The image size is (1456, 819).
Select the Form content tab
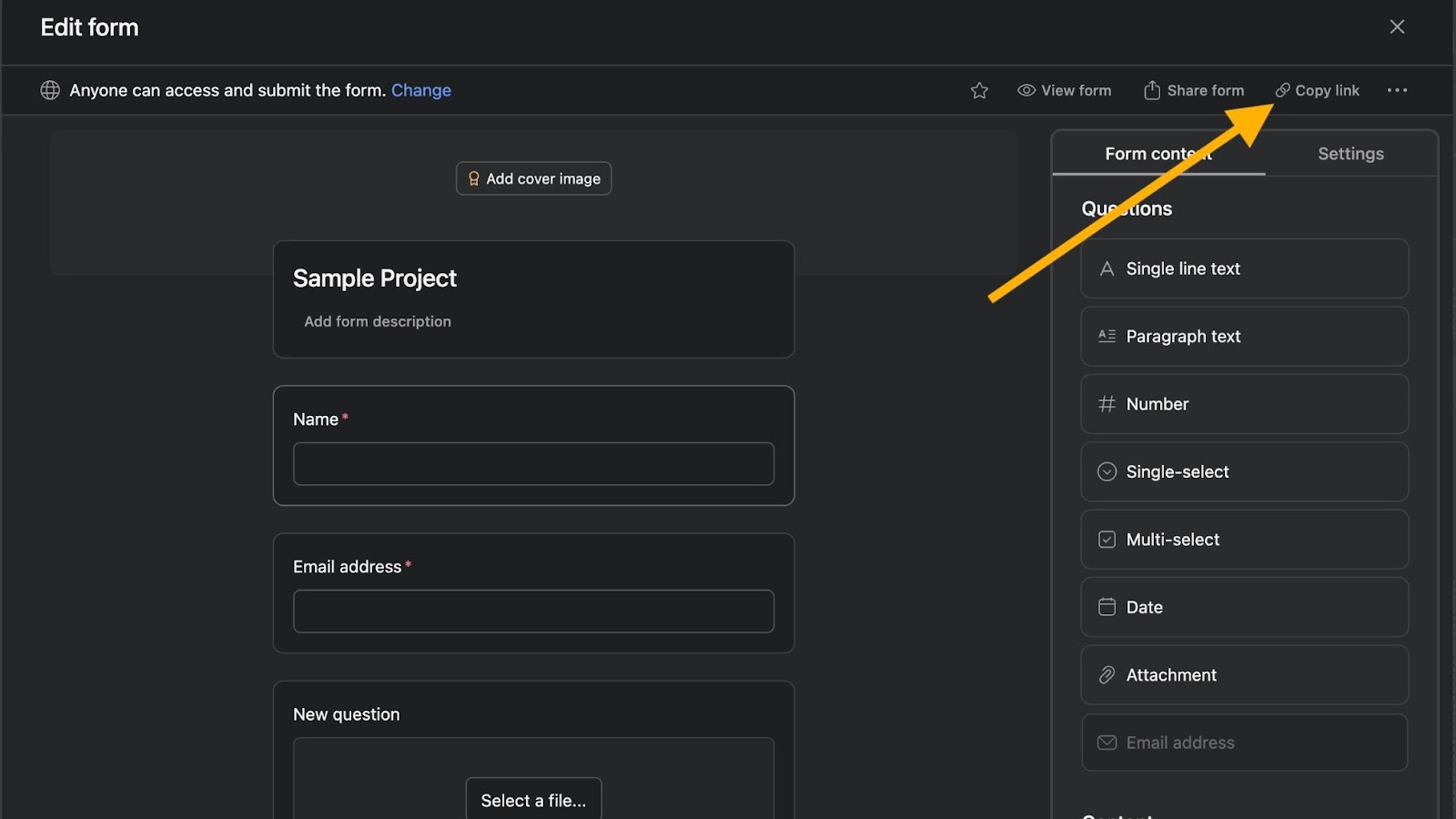[1158, 154]
